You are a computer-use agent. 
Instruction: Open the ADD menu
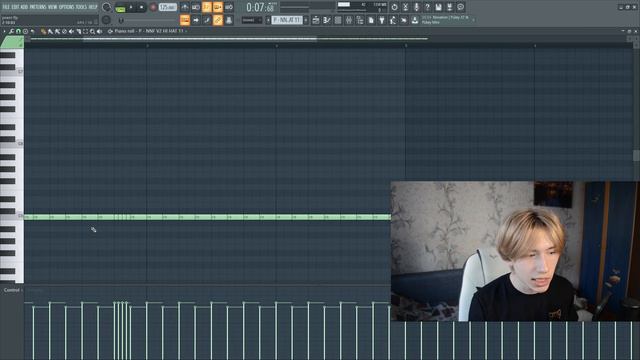click(24, 7)
